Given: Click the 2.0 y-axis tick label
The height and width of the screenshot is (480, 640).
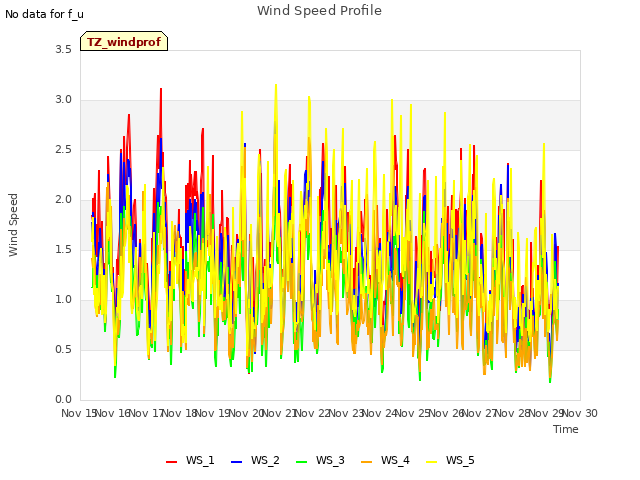Looking at the screenshot, I should click(x=63, y=200).
